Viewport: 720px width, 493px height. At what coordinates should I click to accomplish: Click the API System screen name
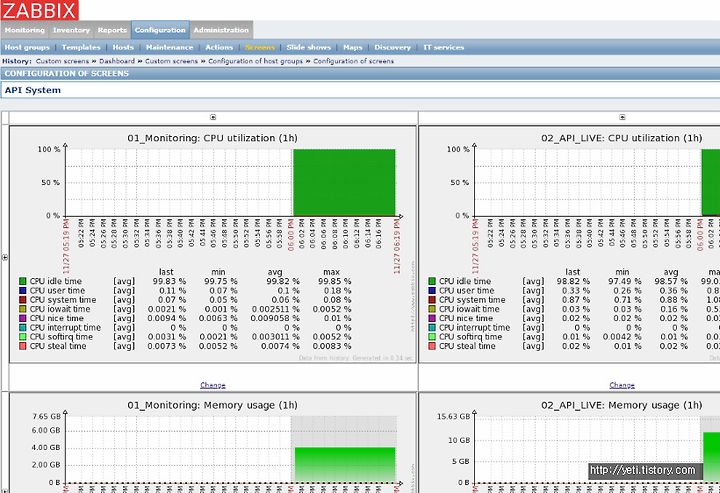[x=33, y=90]
